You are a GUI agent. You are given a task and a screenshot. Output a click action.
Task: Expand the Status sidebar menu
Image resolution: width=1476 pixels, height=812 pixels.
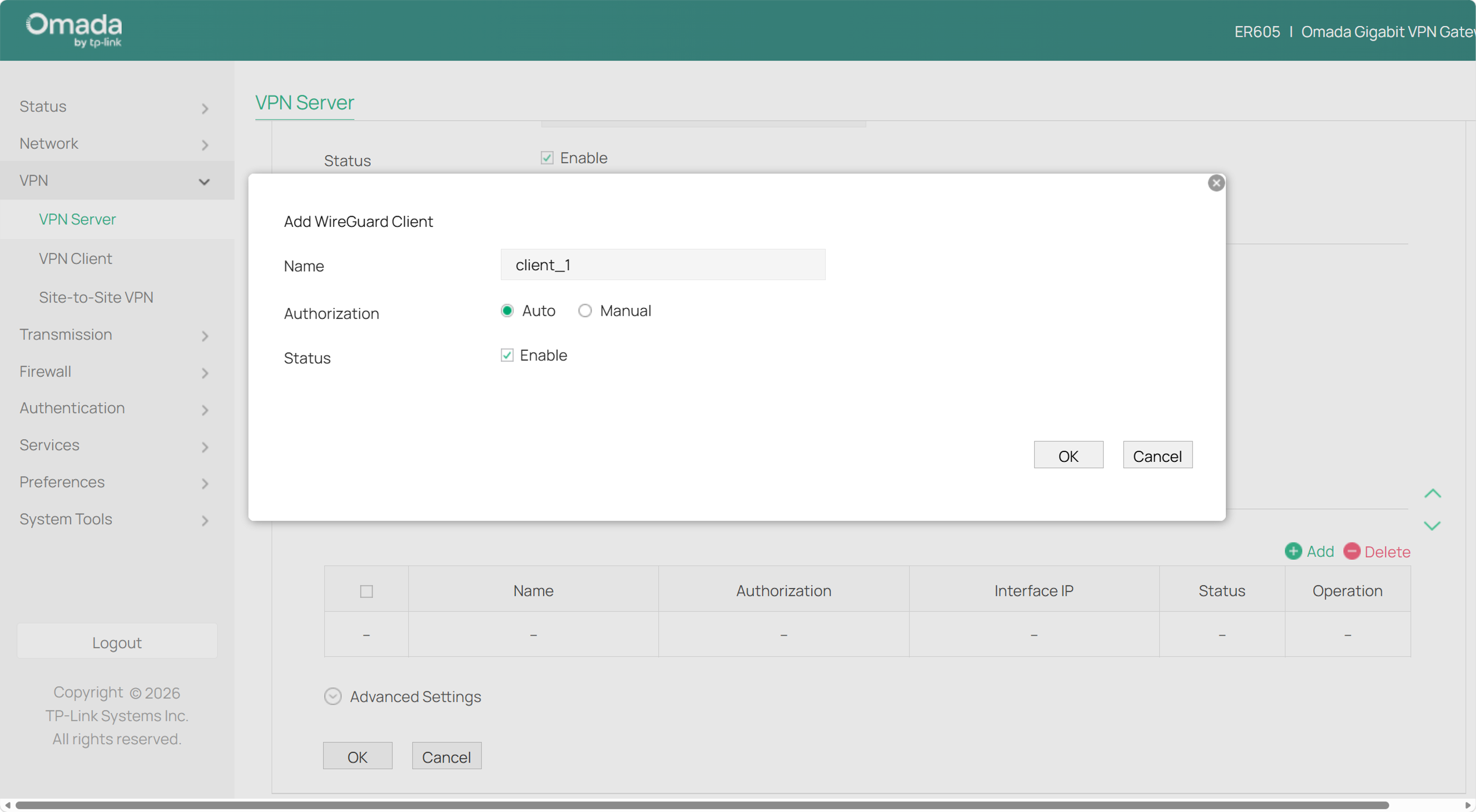tap(117, 107)
